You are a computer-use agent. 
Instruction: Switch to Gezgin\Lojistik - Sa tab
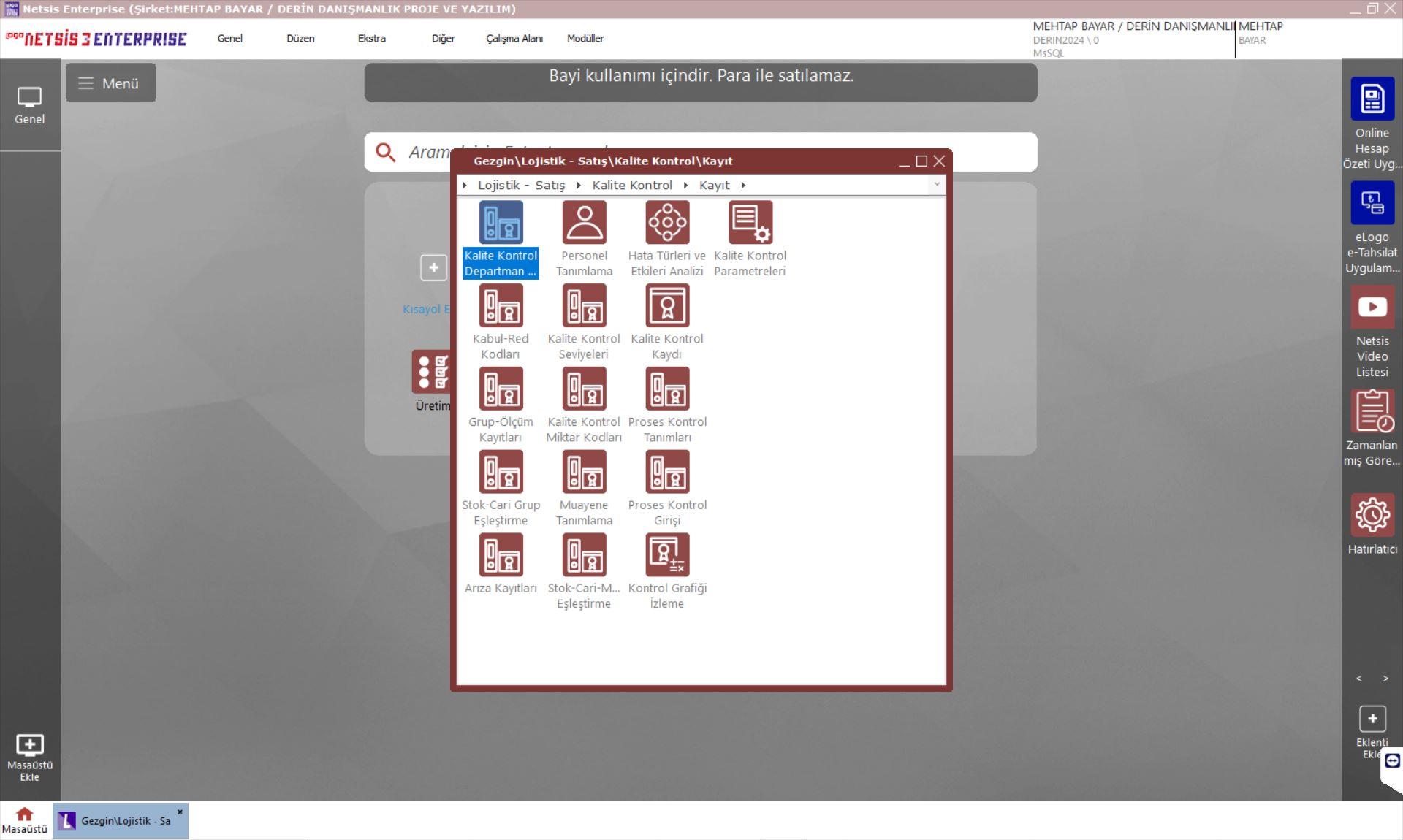coord(121,821)
